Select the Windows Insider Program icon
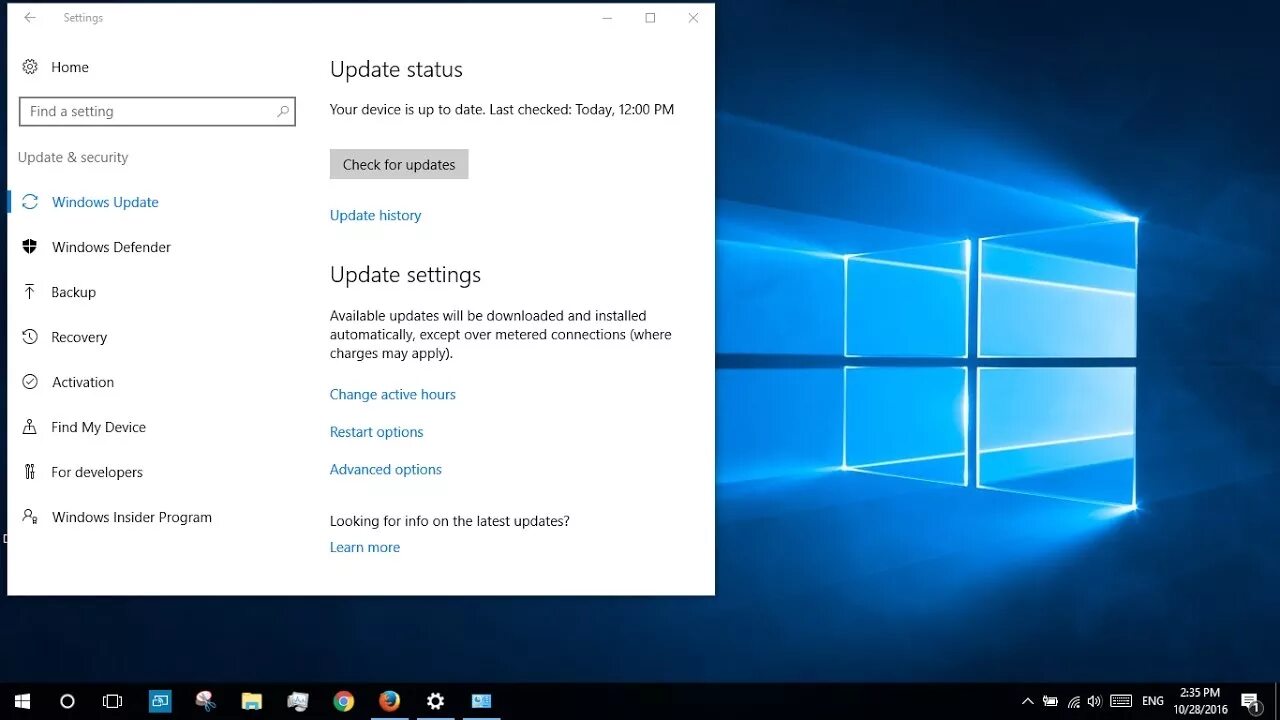 point(30,517)
